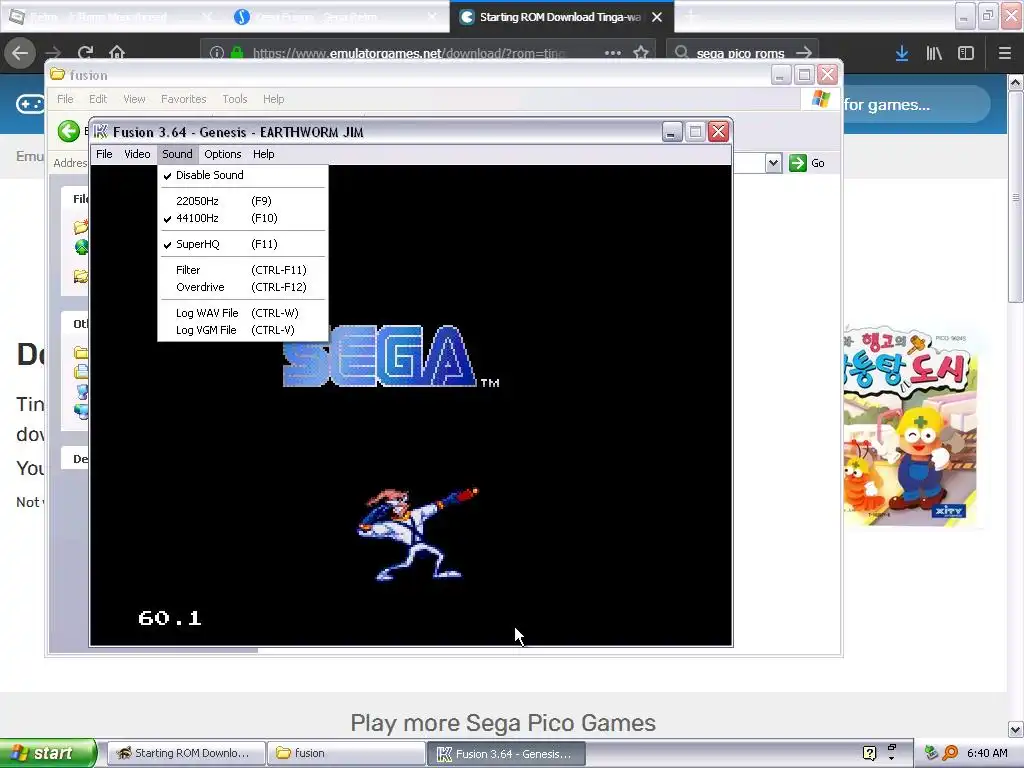The image size is (1024, 768).
Task: Open Firefox downloads panel
Action: (x=902, y=53)
